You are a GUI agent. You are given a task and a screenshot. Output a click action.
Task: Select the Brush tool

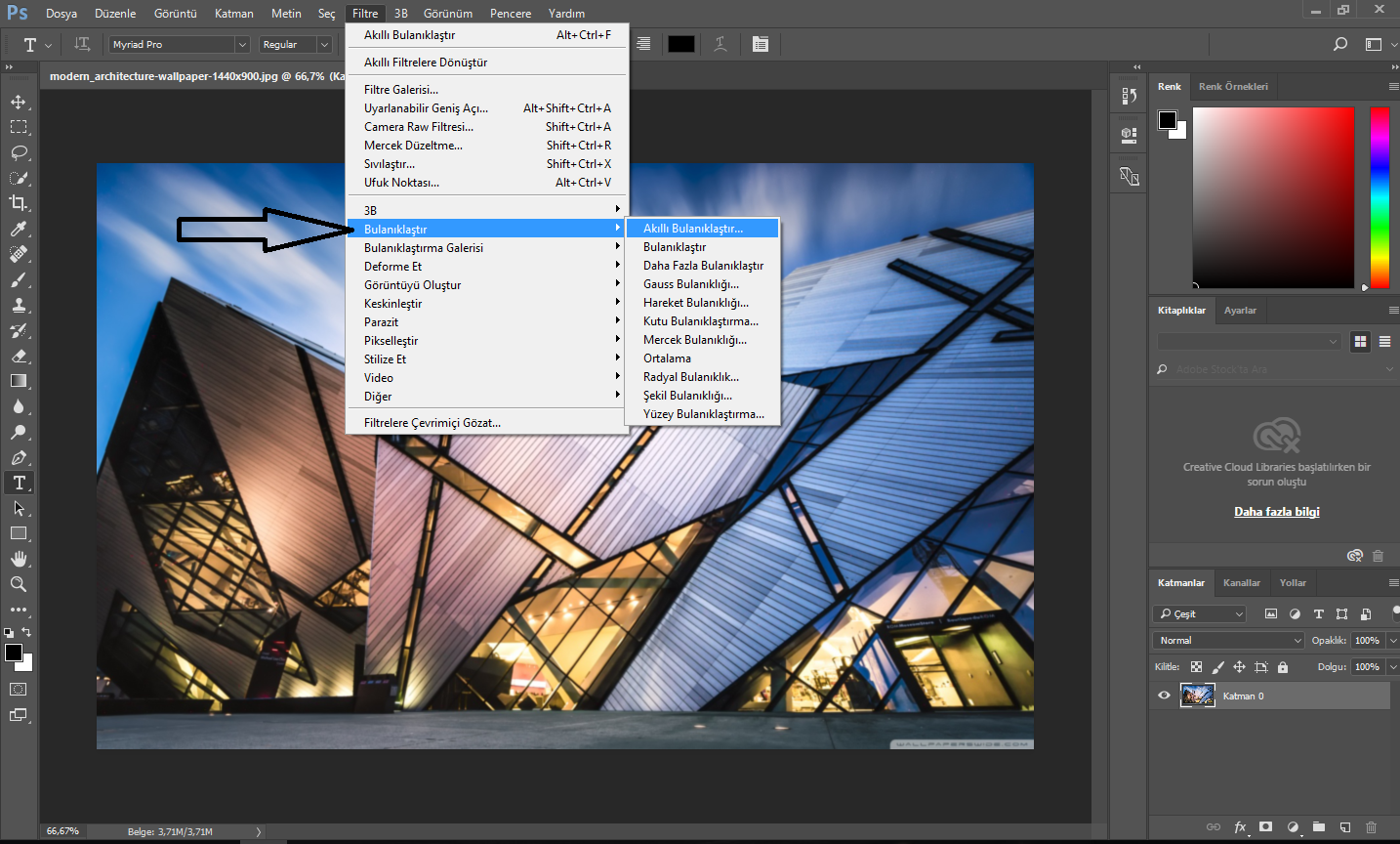click(19, 279)
